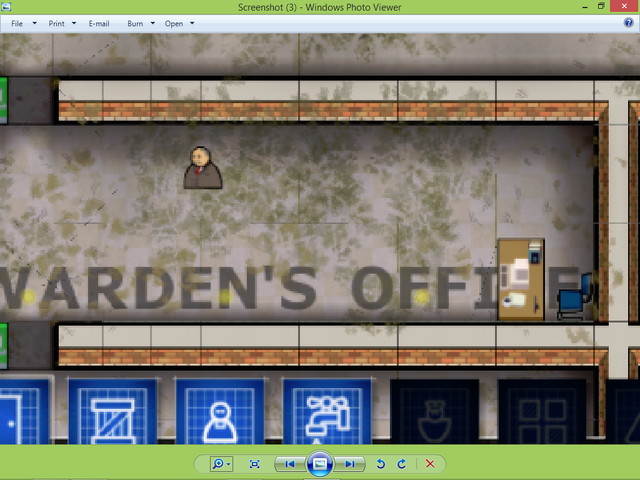Open the Open menu

173,24
